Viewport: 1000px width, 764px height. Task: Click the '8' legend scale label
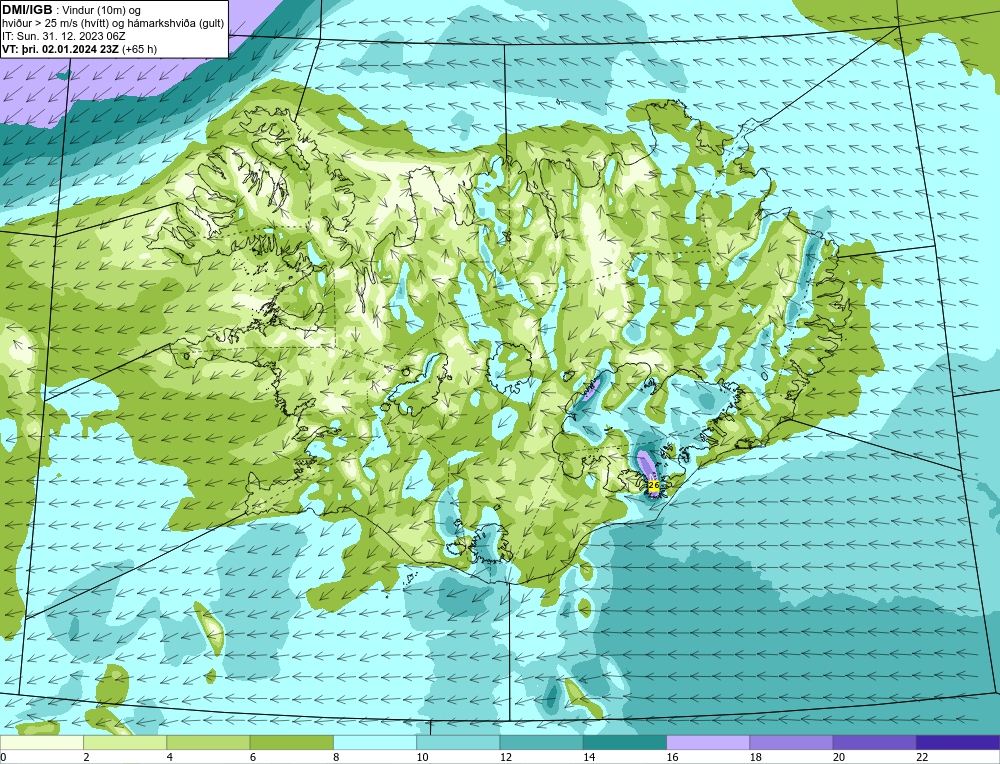pos(336,757)
